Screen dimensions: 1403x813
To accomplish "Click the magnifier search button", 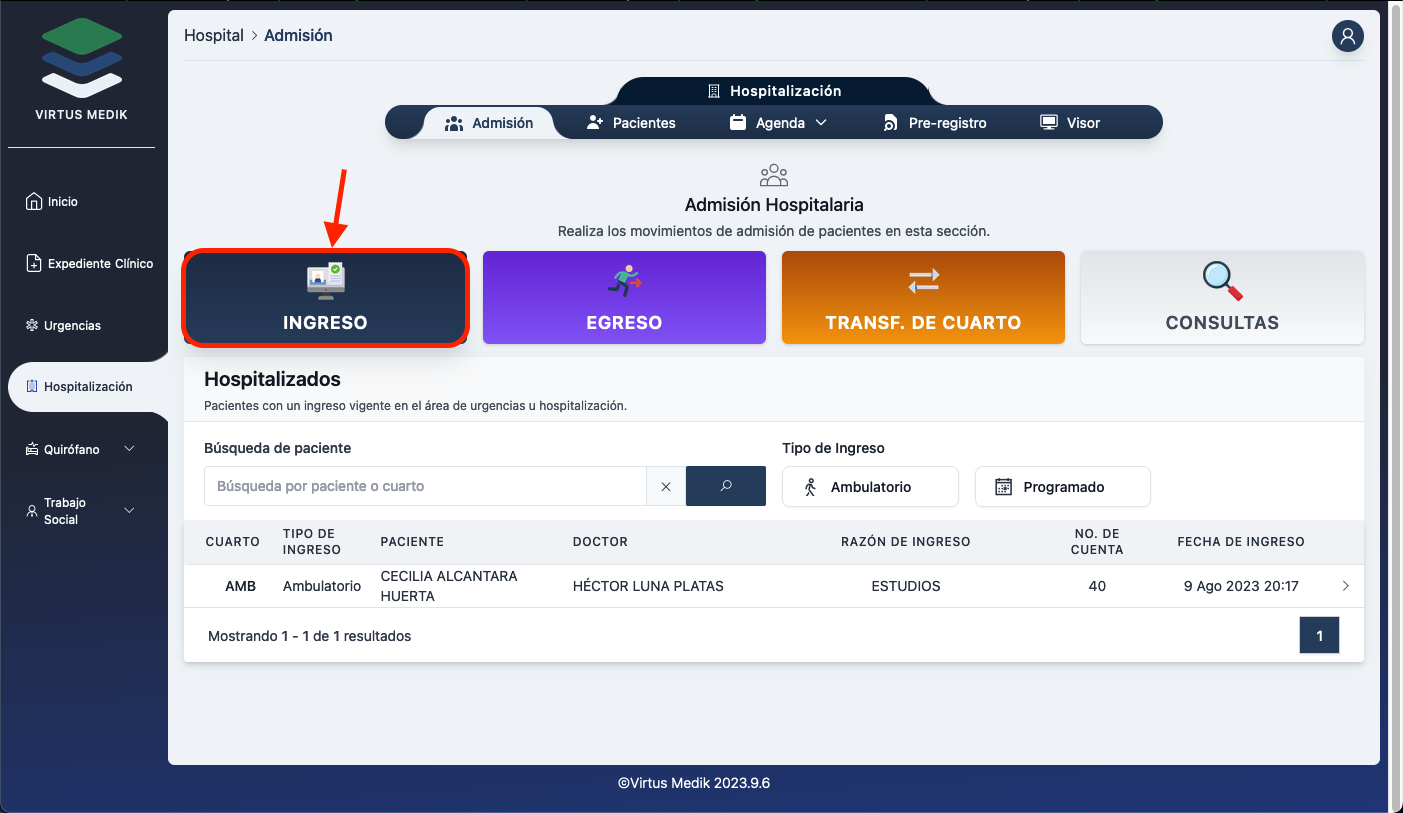I will coord(726,486).
